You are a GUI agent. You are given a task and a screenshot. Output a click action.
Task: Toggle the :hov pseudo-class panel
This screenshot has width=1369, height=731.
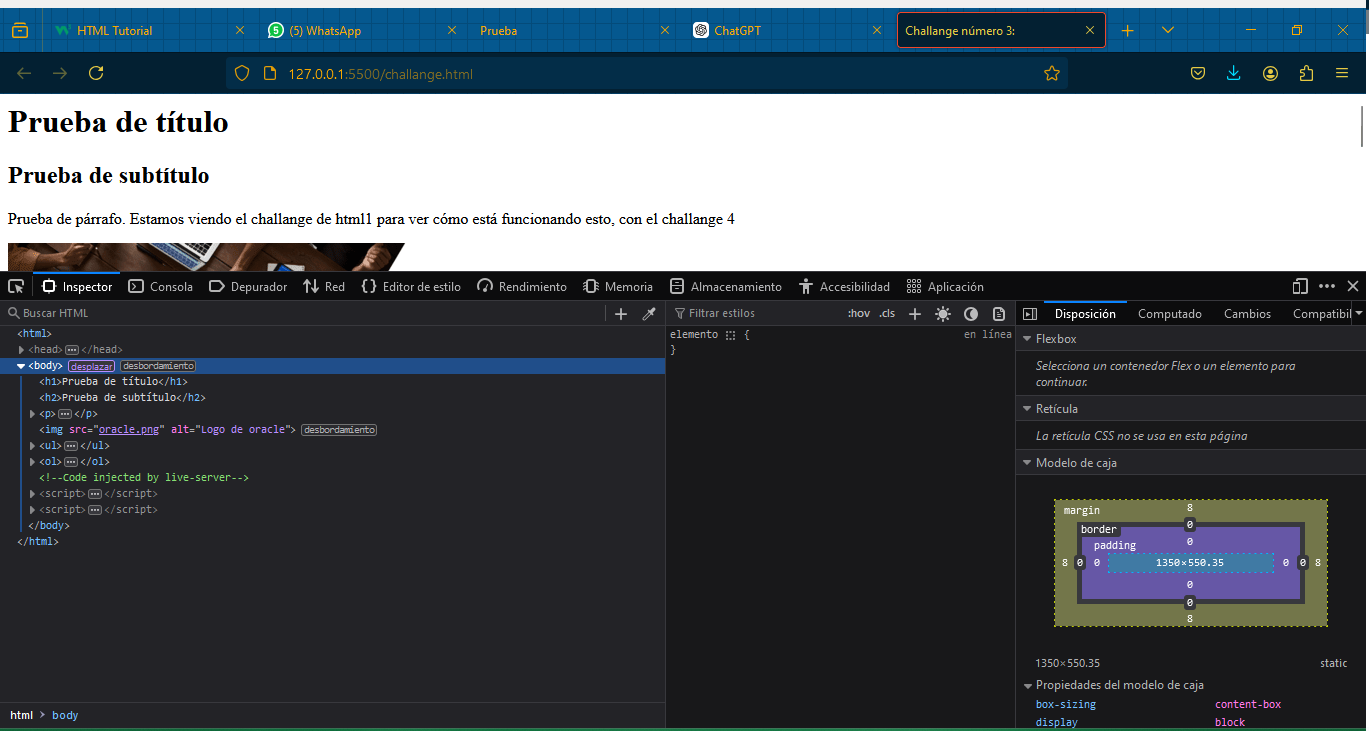859,313
